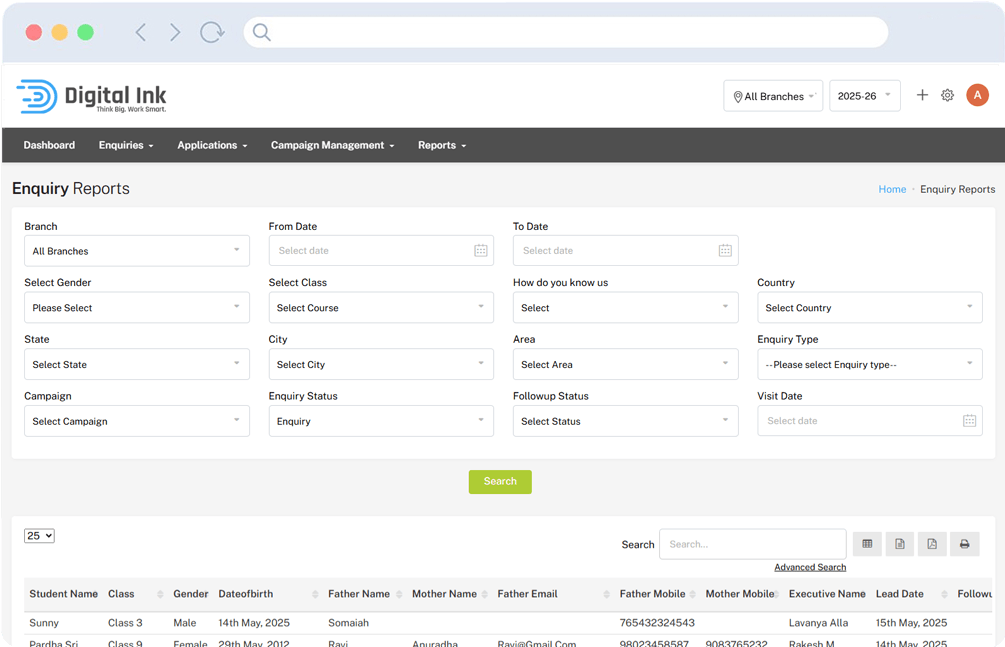This screenshot has height=647, width=1005.
Task: Expand the Select Gender dropdown
Action: (x=137, y=308)
